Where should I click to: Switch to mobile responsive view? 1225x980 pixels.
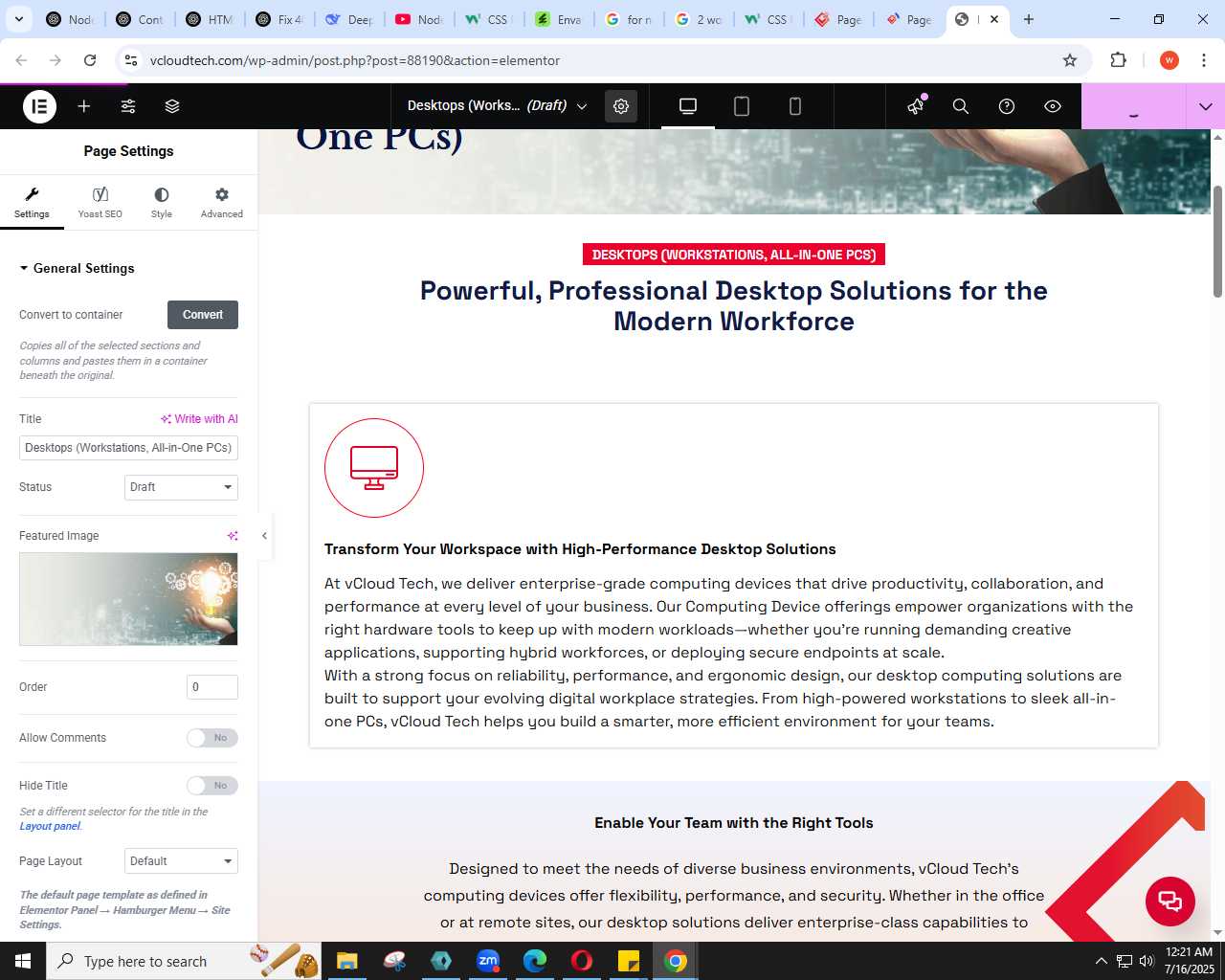tap(795, 106)
